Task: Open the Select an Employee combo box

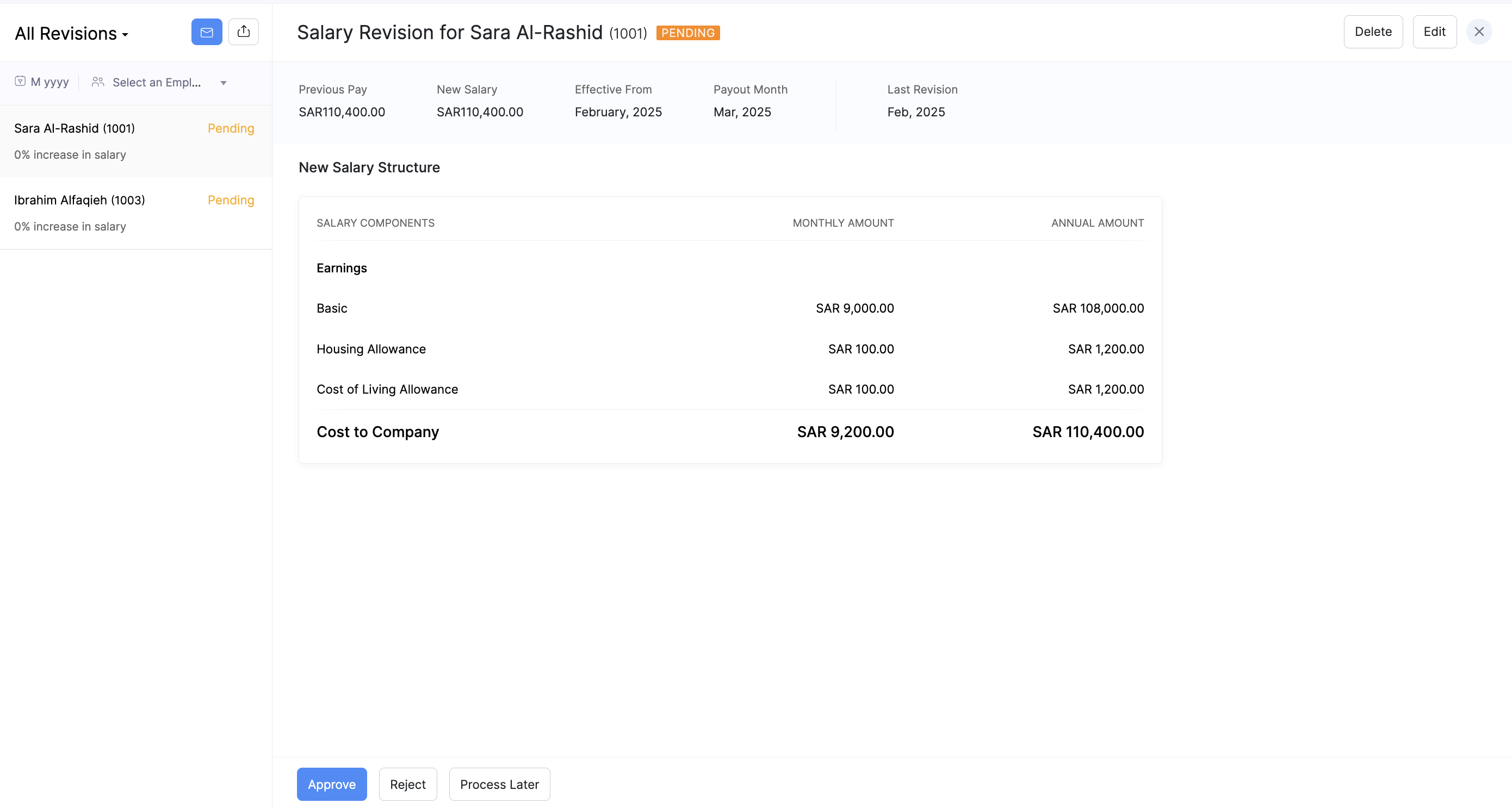Action: (157, 82)
